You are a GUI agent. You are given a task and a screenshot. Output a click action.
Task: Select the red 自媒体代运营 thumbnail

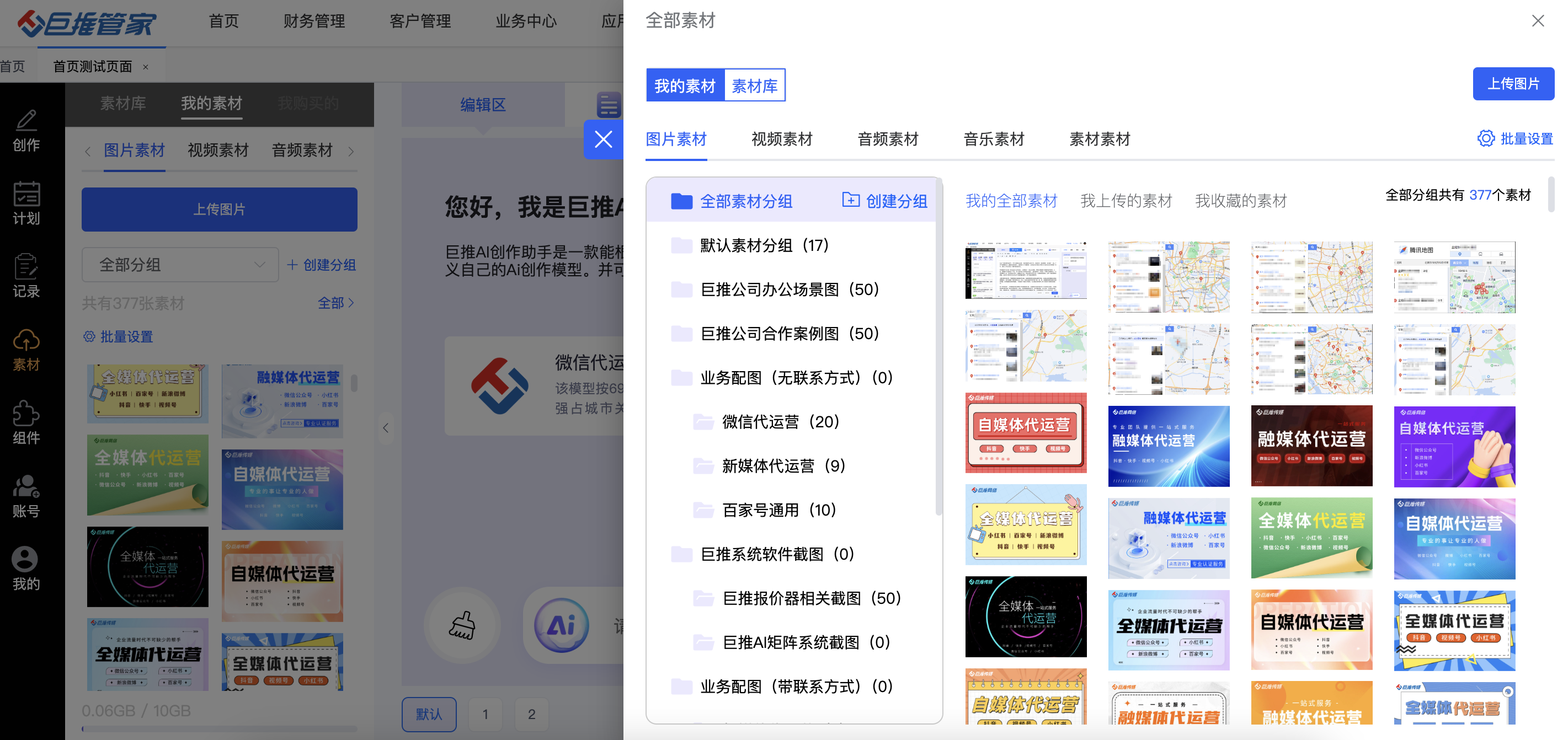tap(1025, 432)
